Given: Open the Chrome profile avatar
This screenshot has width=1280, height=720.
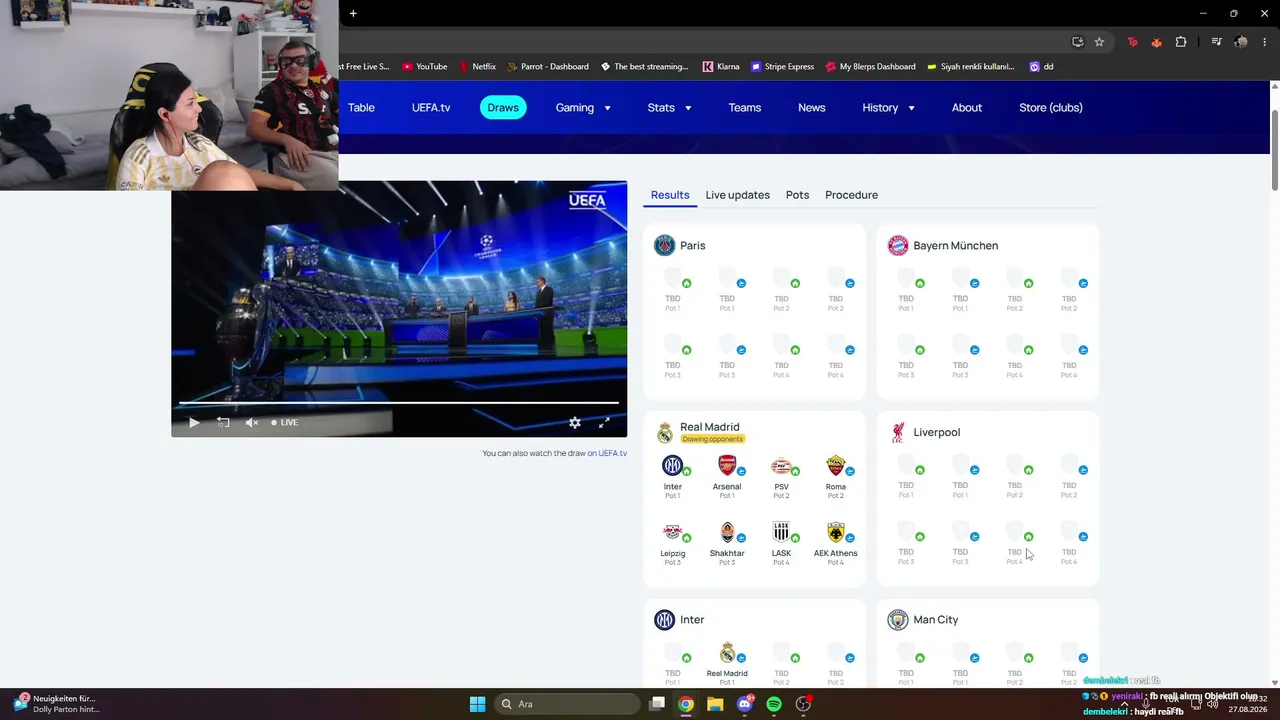Looking at the screenshot, I should click(1241, 42).
